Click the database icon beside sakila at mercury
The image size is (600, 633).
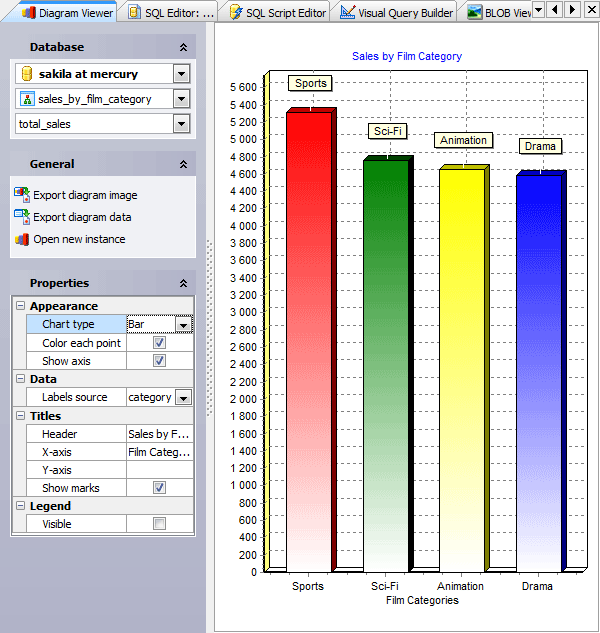tap(28, 74)
